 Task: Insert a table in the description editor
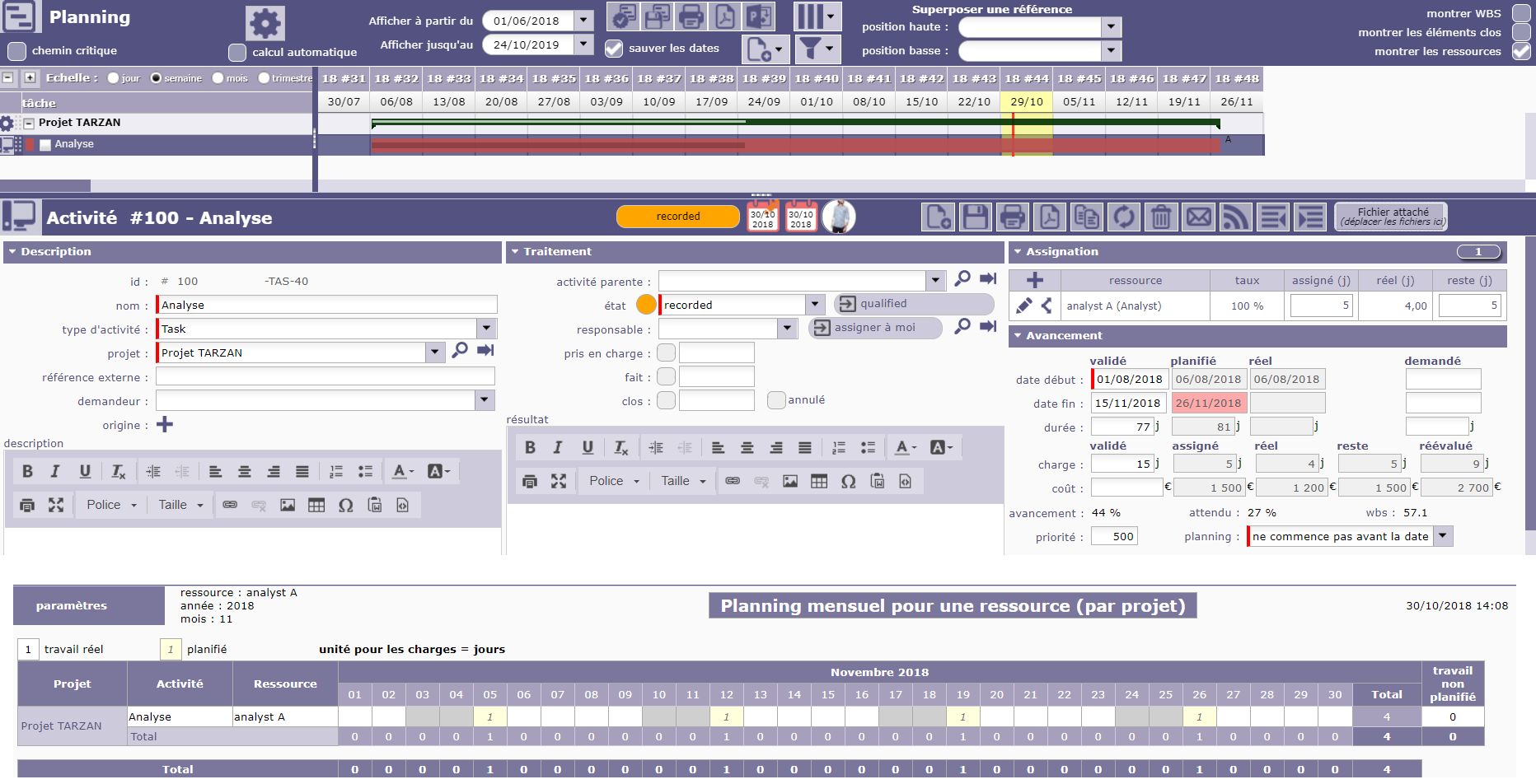coord(316,505)
